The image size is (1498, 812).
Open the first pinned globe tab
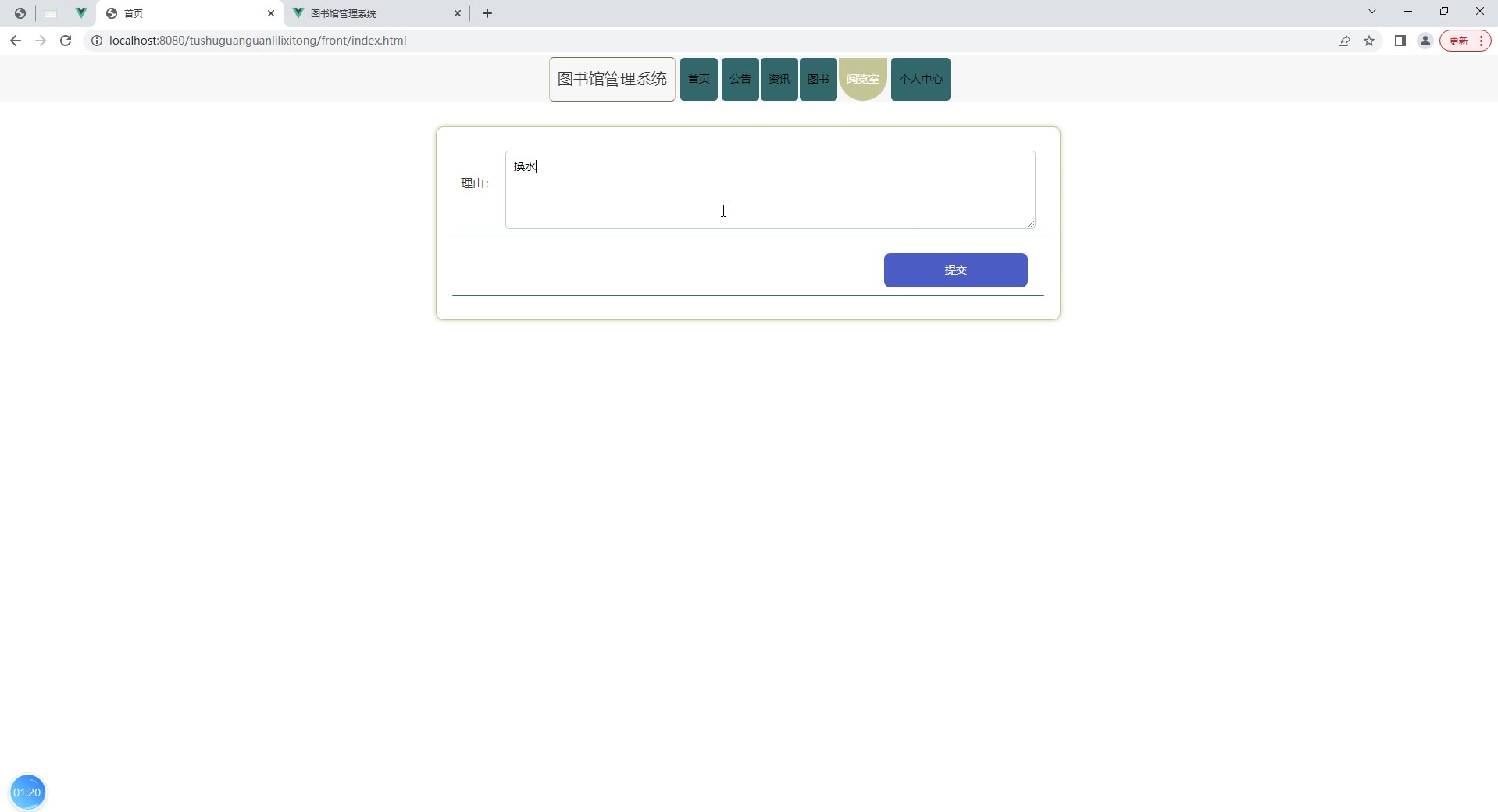tap(20, 13)
